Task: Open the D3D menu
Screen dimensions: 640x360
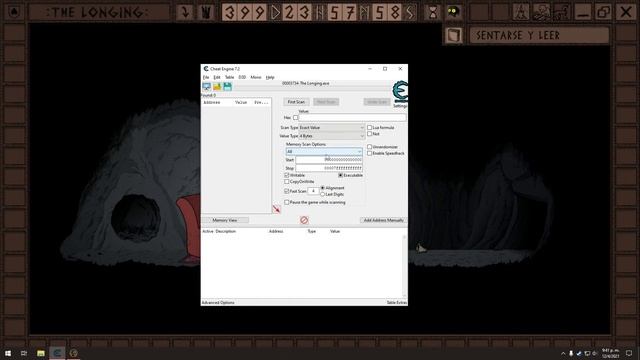Action: tap(242, 77)
